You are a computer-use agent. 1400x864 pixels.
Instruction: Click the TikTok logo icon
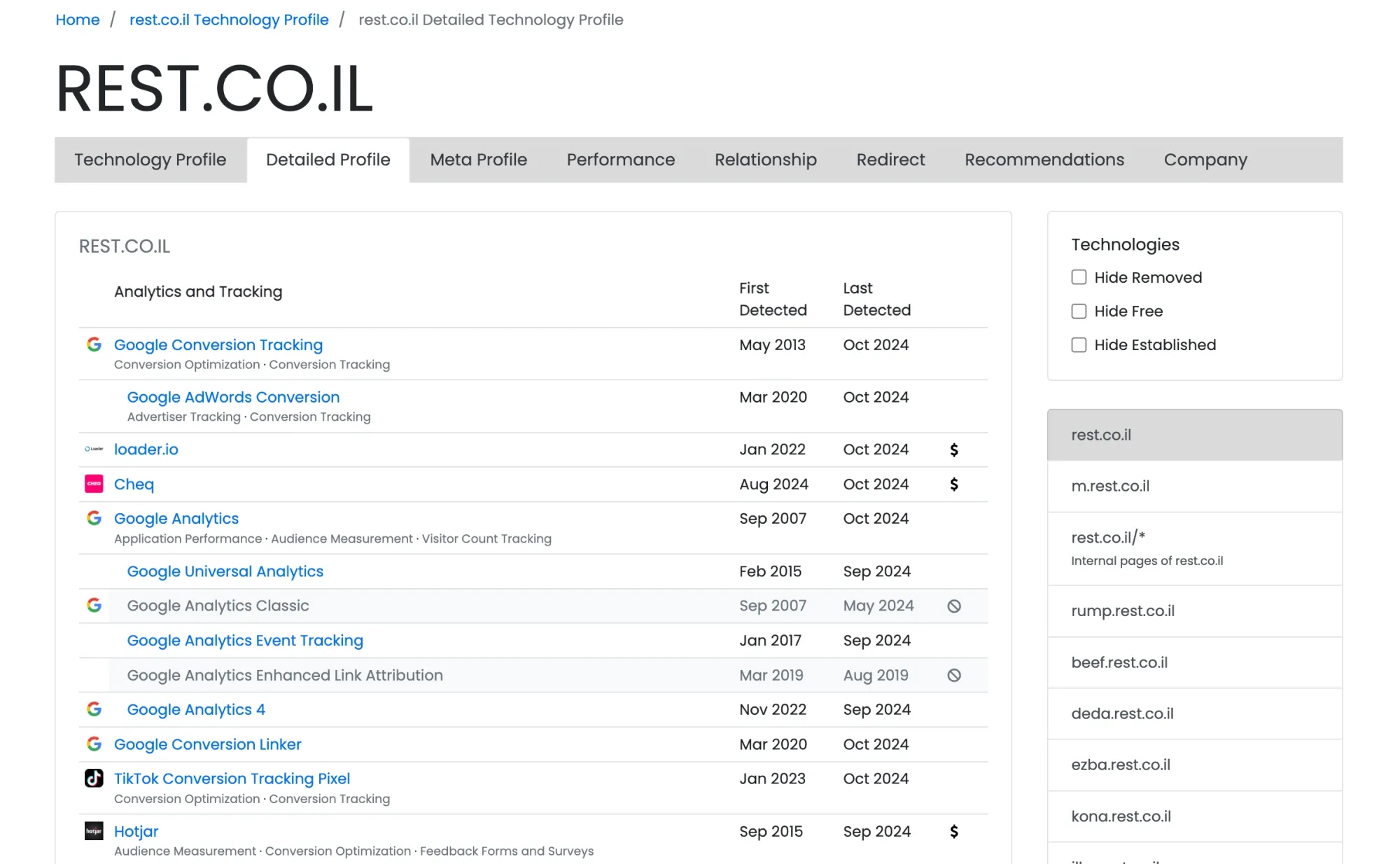coord(94,778)
